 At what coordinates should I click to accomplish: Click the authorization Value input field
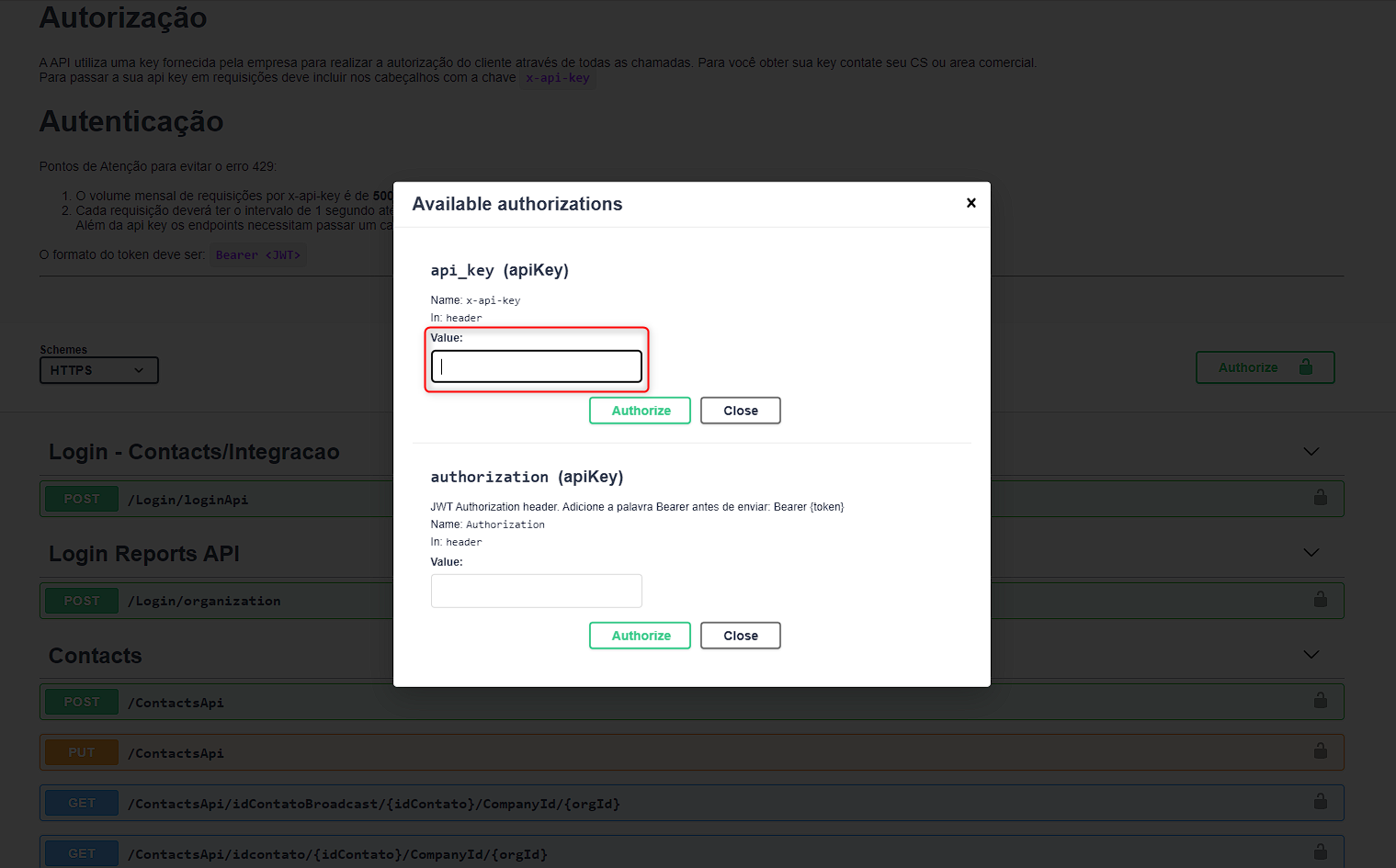tap(537, 591)
